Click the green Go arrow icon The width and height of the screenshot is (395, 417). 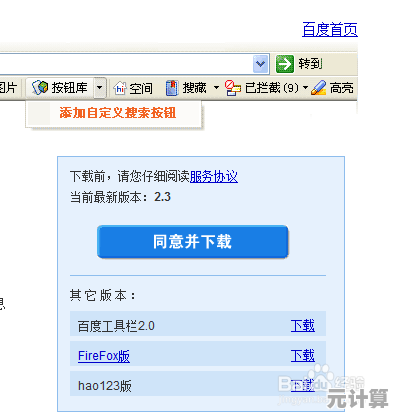(284, 64)
